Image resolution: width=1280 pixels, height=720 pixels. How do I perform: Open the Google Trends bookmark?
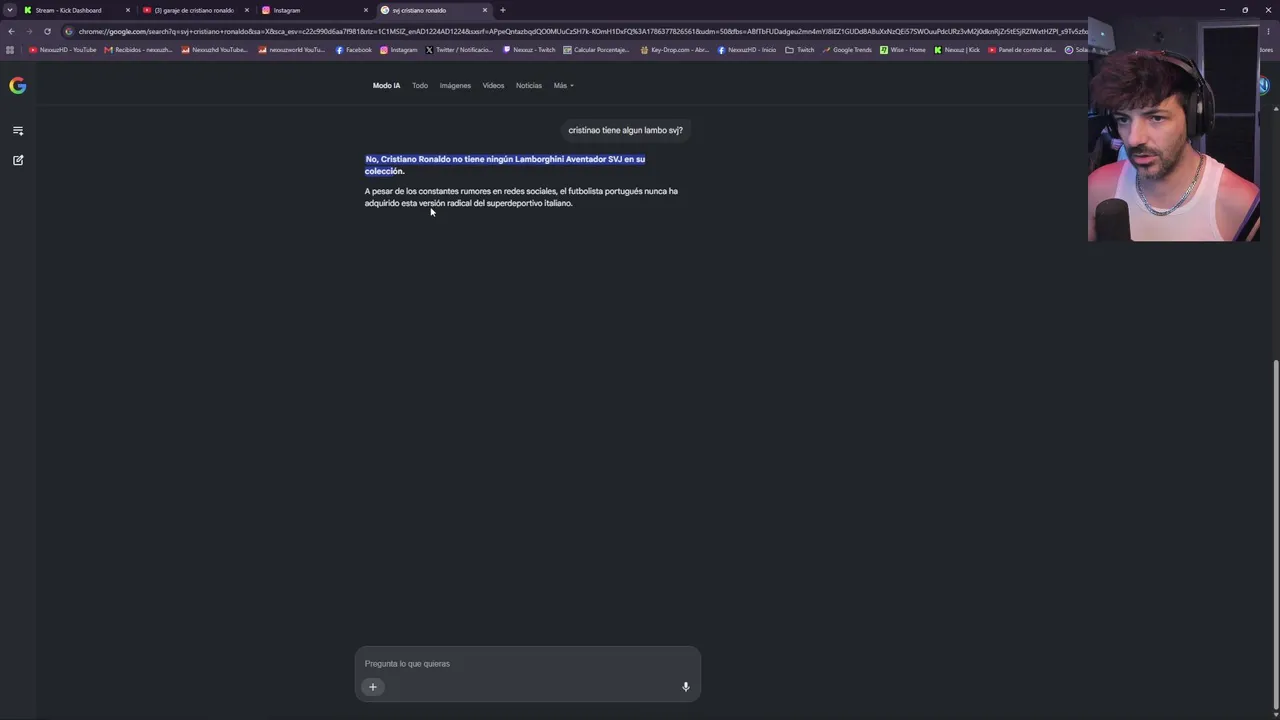pyautogui.click(x=847, y=50)
